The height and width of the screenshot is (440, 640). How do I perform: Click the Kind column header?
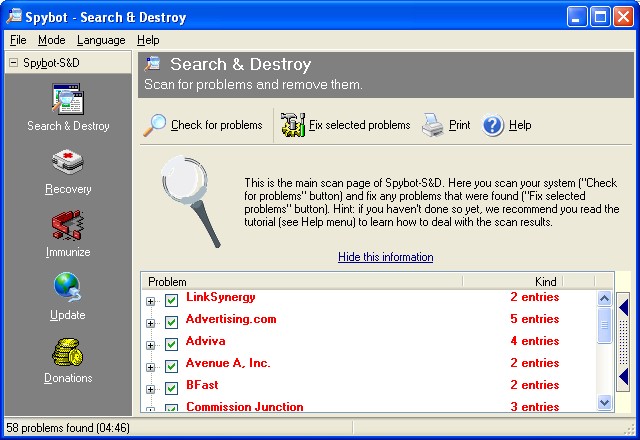(x=513, y=282)
